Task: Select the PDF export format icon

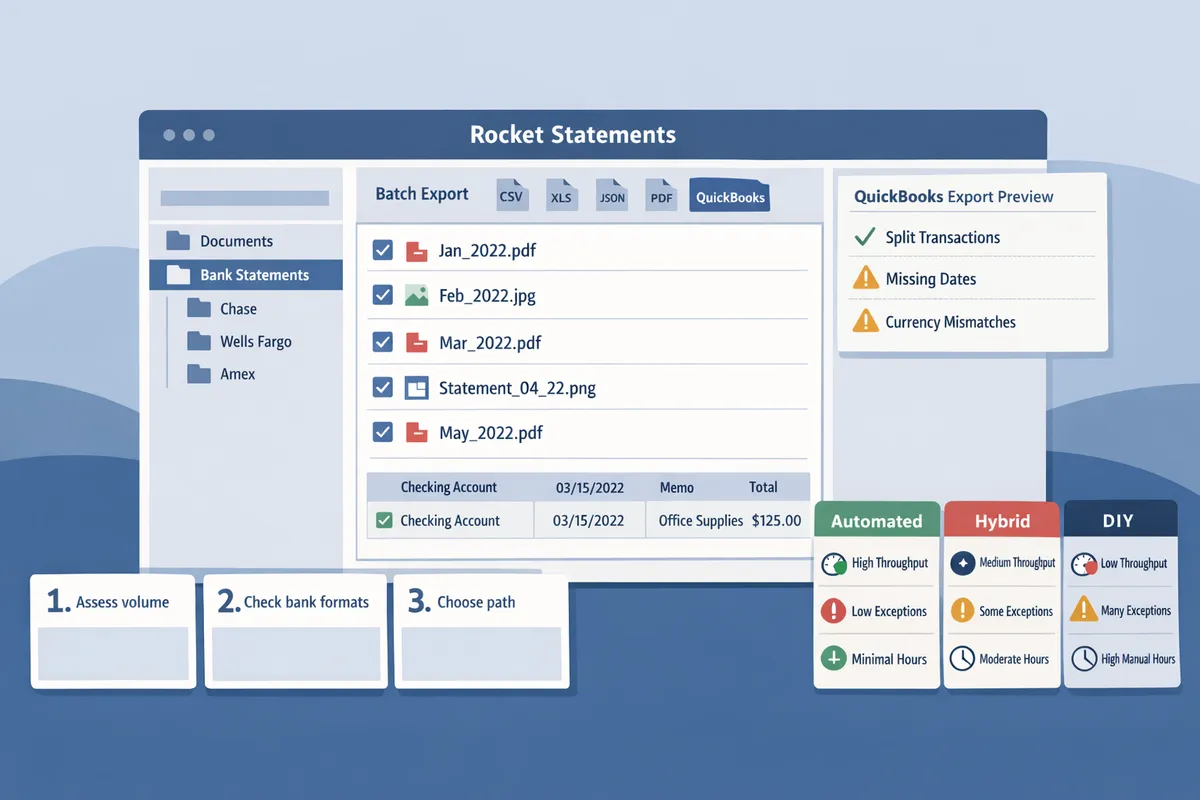Action: tap(661, 195)
